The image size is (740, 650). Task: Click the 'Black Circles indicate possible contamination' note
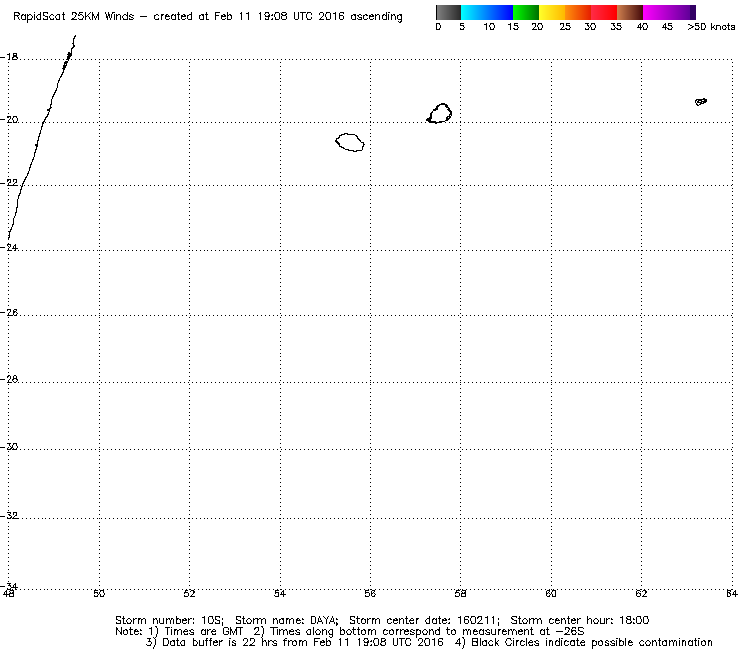pos(592,642)
